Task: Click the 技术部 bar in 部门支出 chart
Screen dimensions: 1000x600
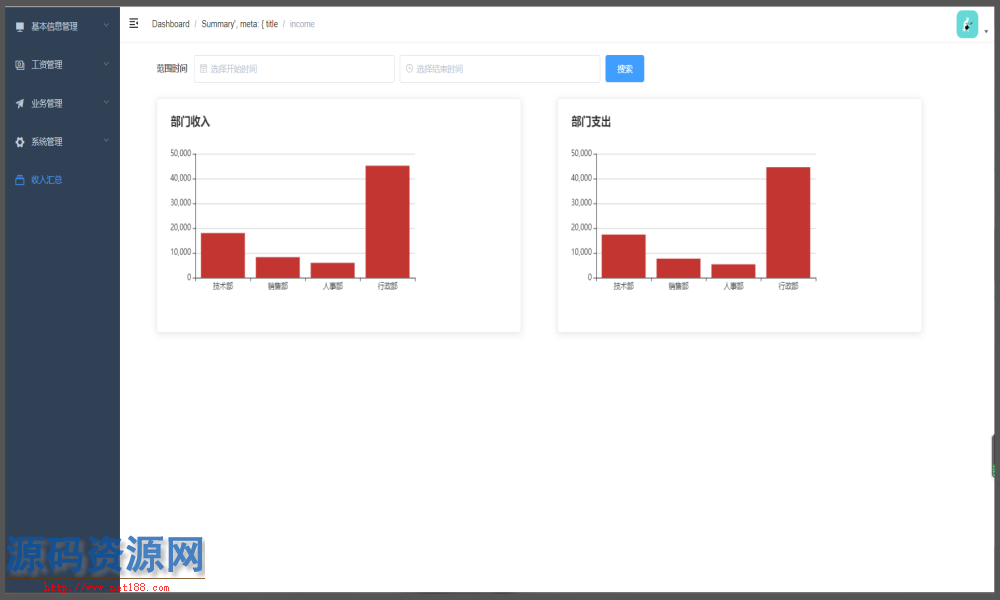Action: tap(623, 256)
